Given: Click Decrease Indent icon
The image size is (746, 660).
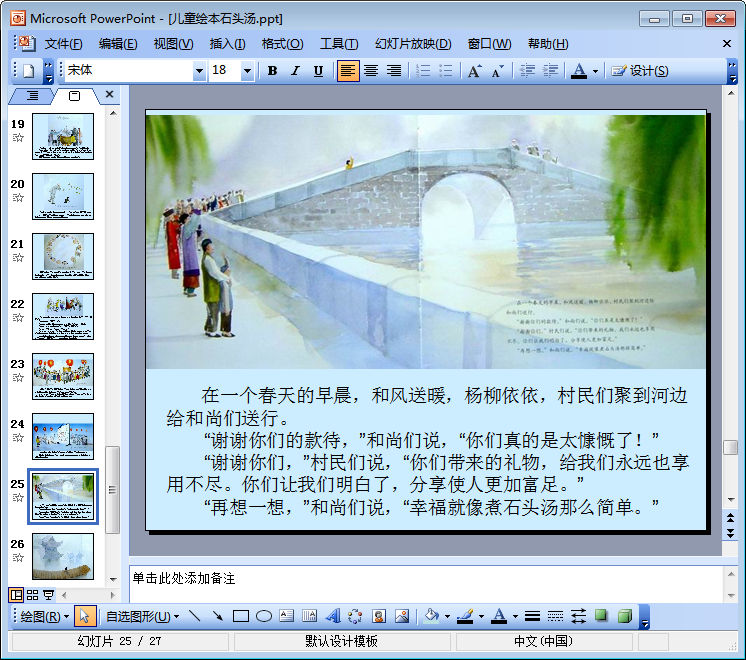Looking at the screenshot, I should click(527, 71).
